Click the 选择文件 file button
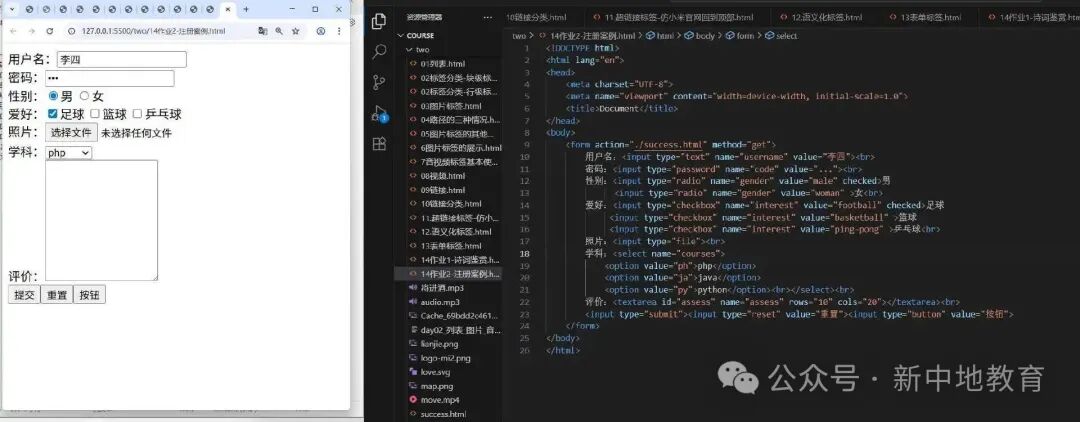 tap(72, 133)
